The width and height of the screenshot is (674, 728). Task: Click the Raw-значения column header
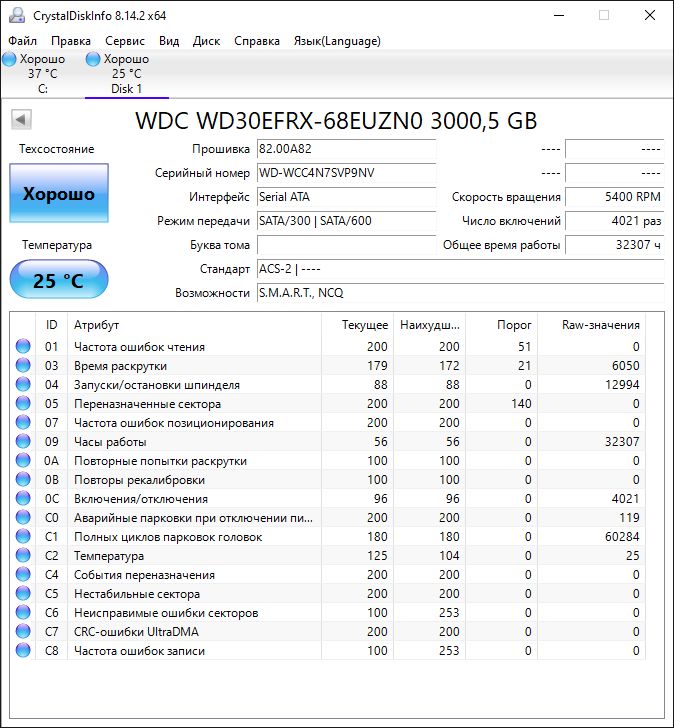[591, 325]
